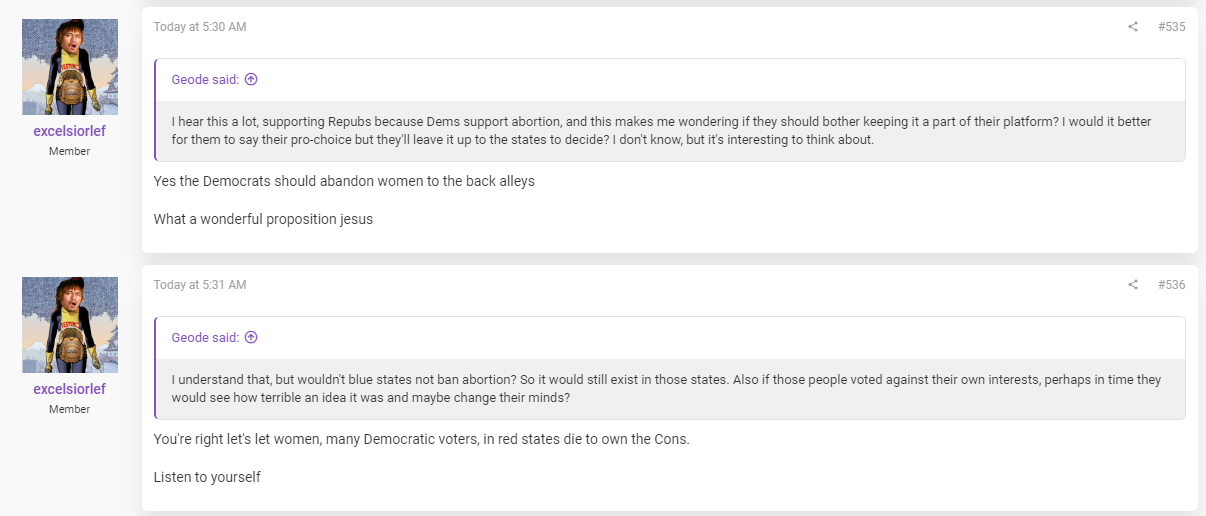The image size is (1206, 516).
Task: Click the excelsiorlef username on post #536
Action: coord(70,389)
